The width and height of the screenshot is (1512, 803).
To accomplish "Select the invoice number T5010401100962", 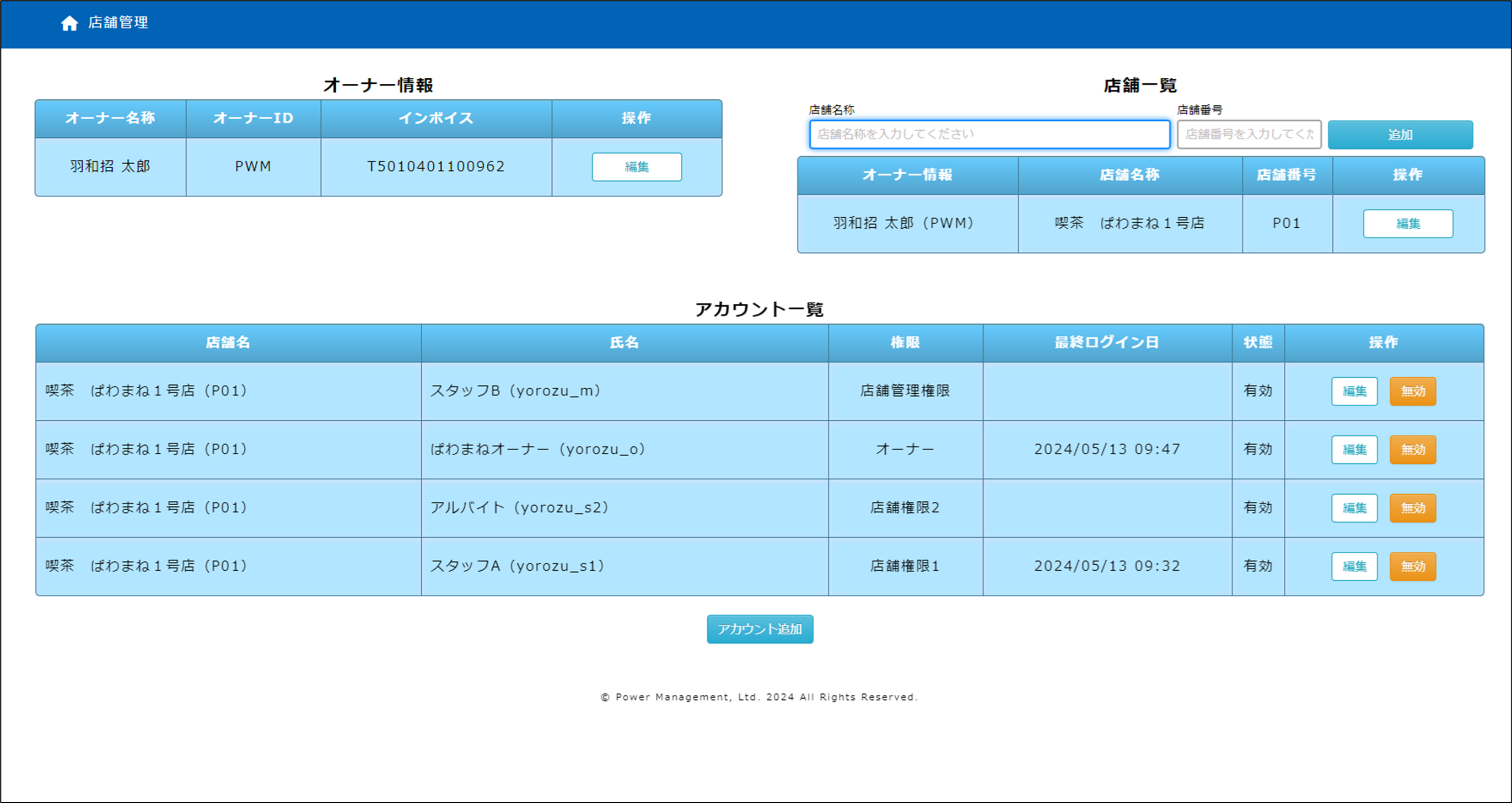I will click(435, 166).
